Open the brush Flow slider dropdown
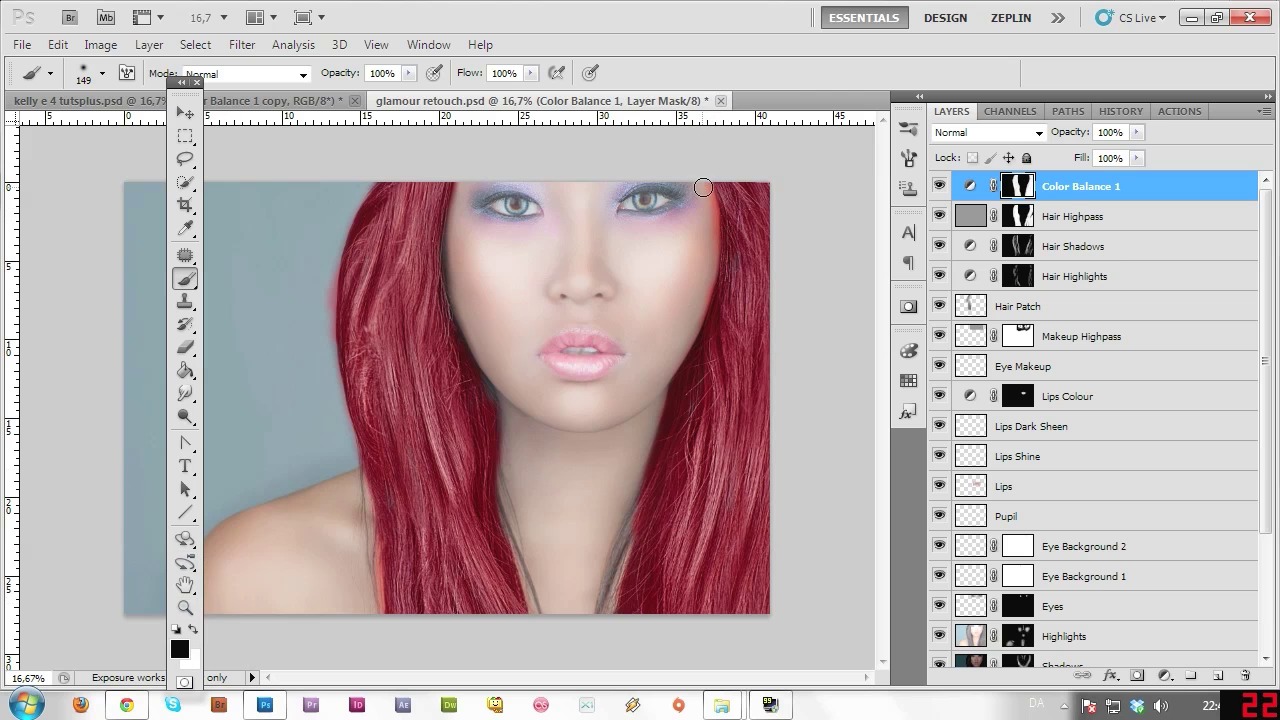Screen dimensions: 1280x720 point(530,73)
